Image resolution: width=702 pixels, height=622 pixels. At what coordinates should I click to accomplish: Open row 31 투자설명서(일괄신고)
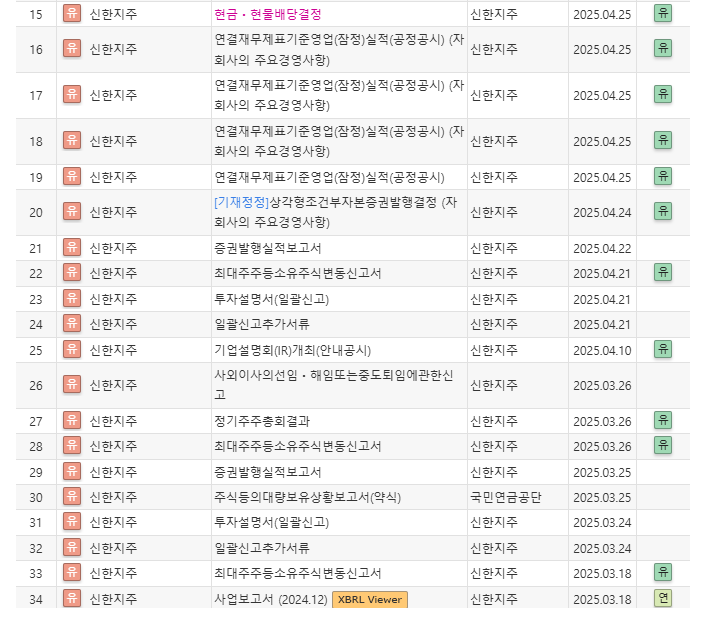[271, 522]
